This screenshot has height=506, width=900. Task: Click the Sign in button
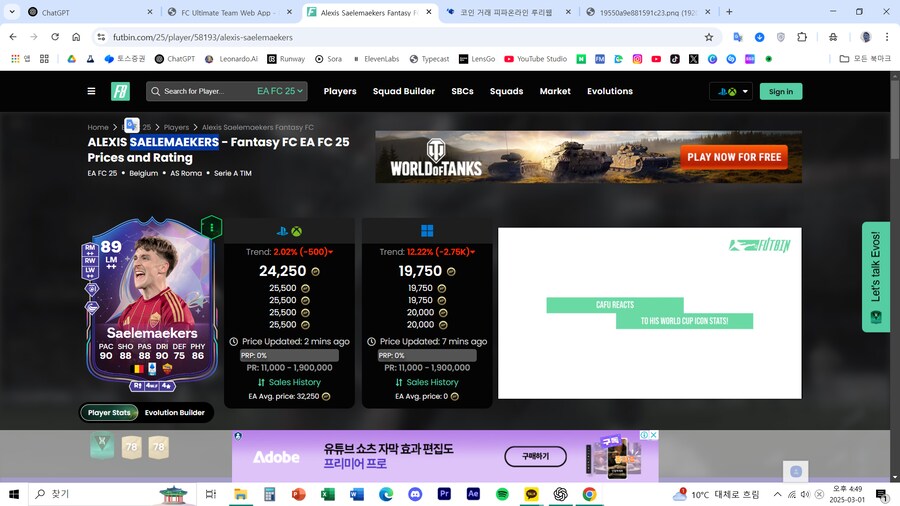pyautogui.click(x=781, y=91)
